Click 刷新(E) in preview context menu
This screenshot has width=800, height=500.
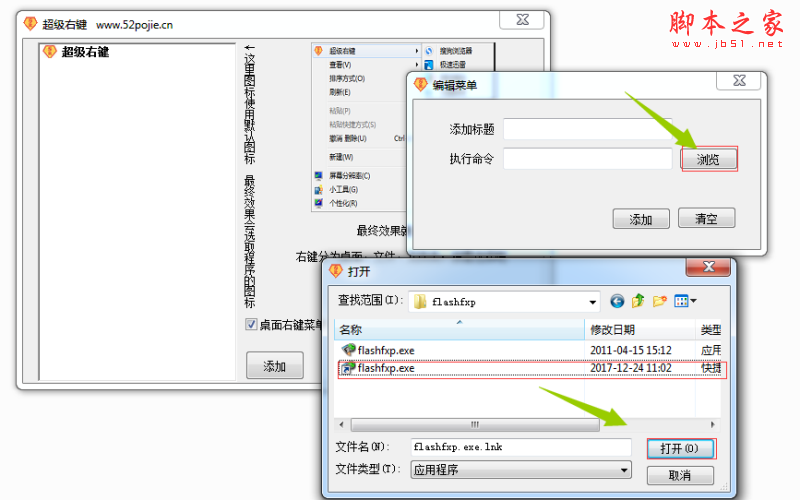tap(340, 92)
